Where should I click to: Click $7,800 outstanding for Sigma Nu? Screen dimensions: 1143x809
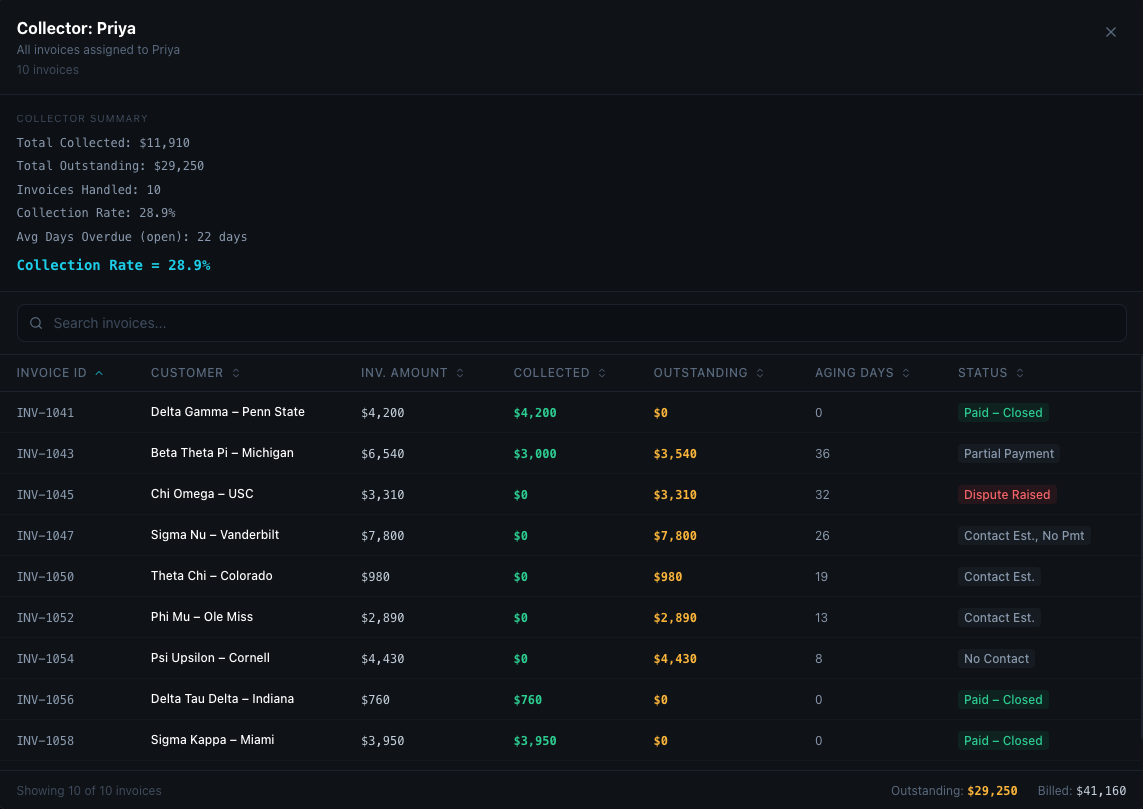pos(675,536)
